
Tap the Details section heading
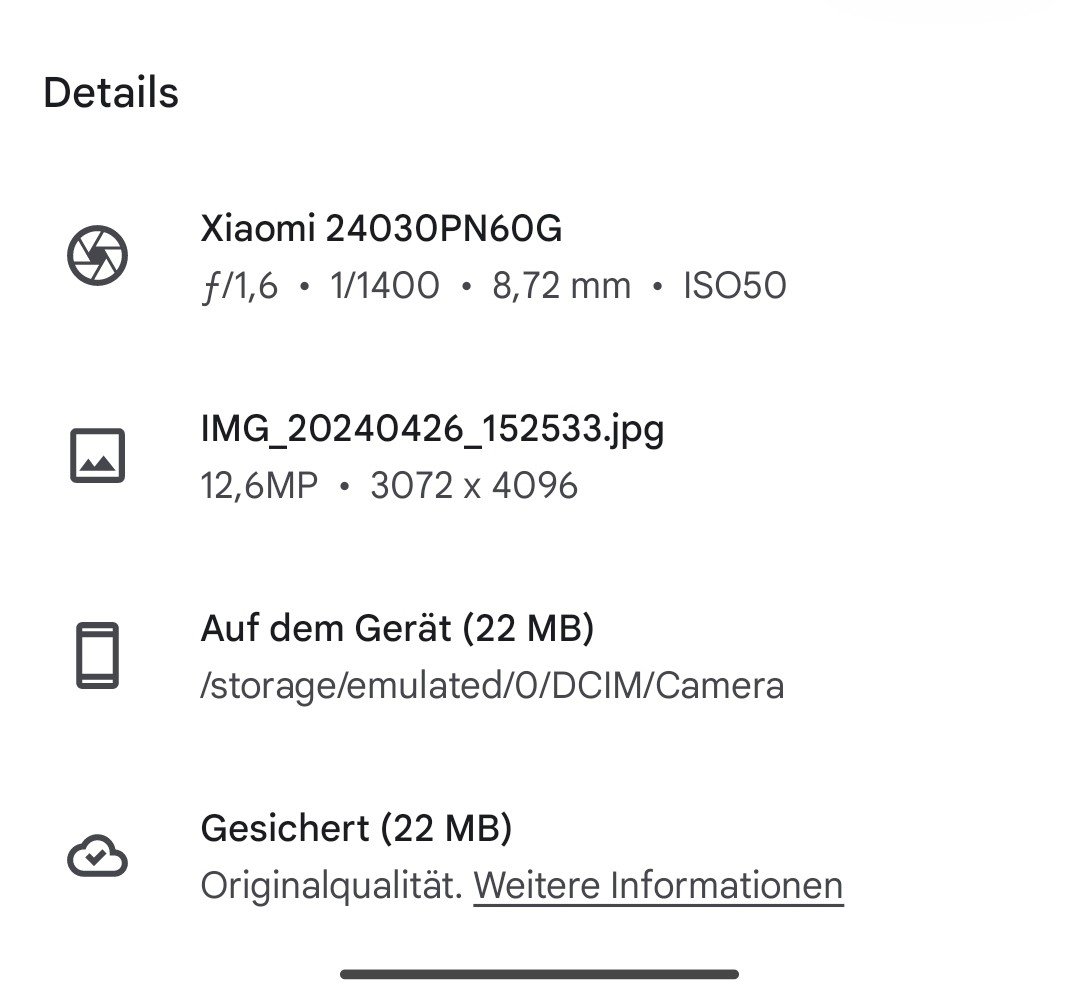coord(111,93)
